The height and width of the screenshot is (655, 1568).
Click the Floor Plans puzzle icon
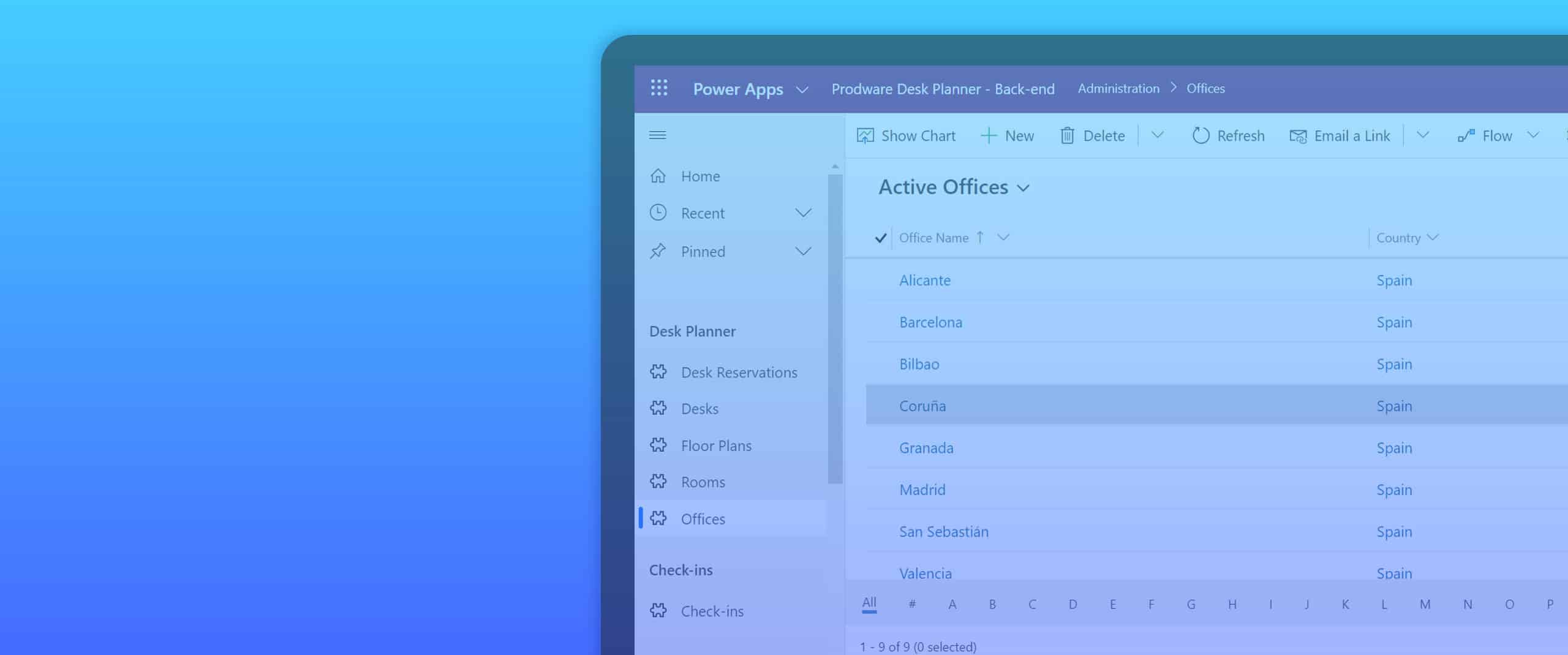tap(658, 445)
